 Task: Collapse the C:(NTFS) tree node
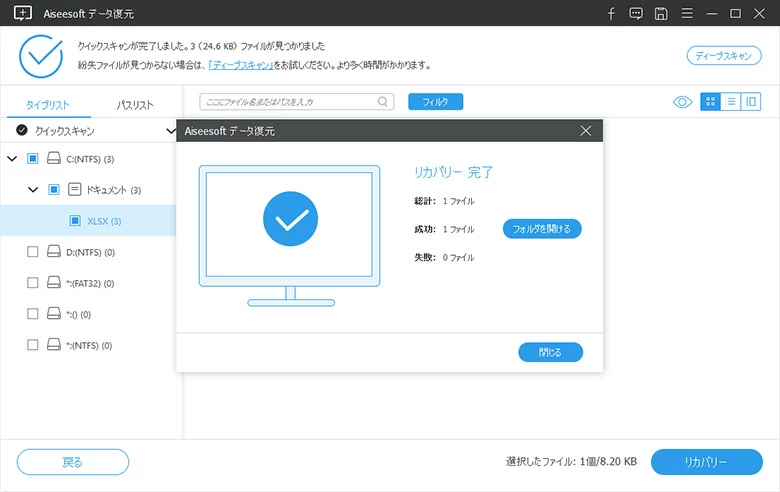12,159
